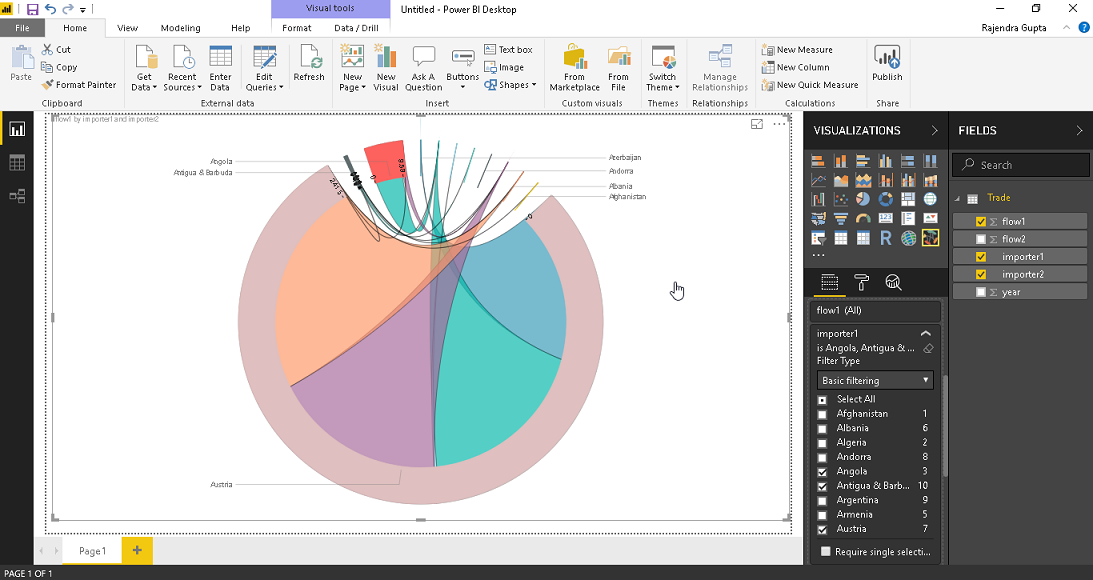This screenshot has width=1093, height=580.
Task: Open the Shapes dropdown
Action: click(511, 85)
